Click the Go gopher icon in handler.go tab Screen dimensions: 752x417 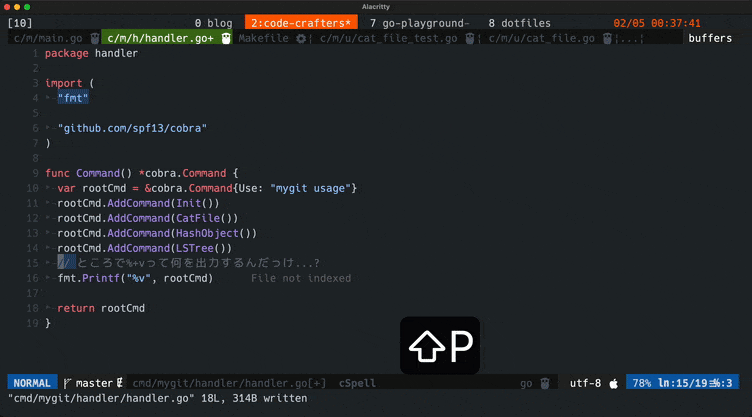[x=226, y=38]
